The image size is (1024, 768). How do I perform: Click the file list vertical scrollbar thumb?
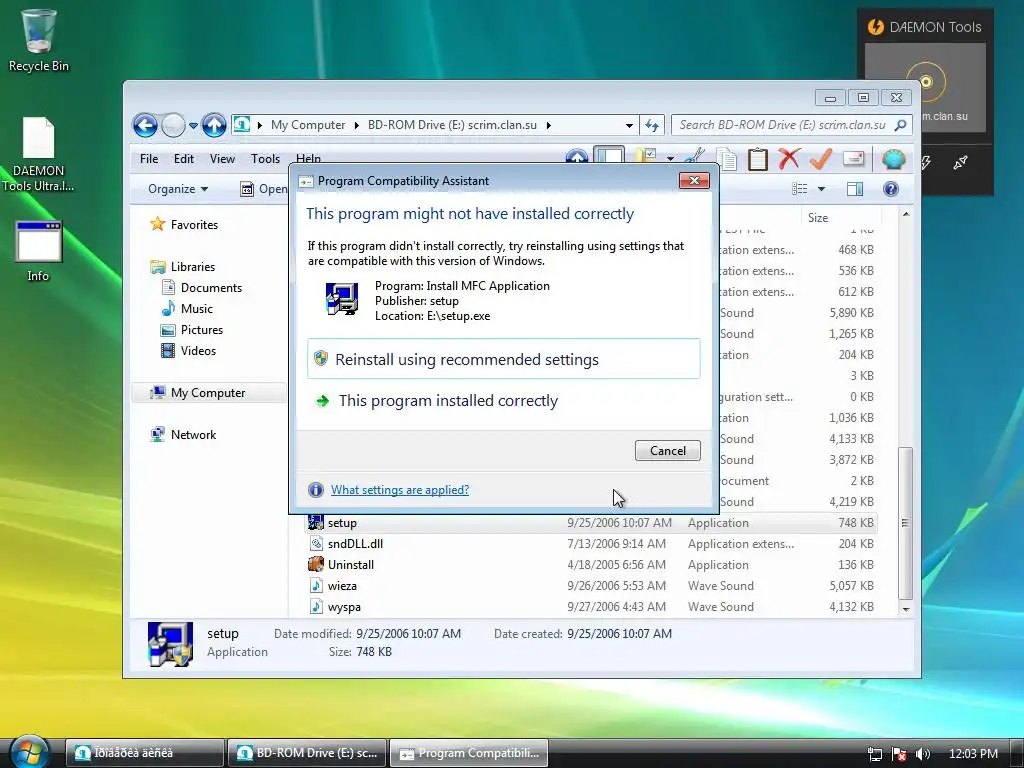pyautogui.click(x=905, y=523)
